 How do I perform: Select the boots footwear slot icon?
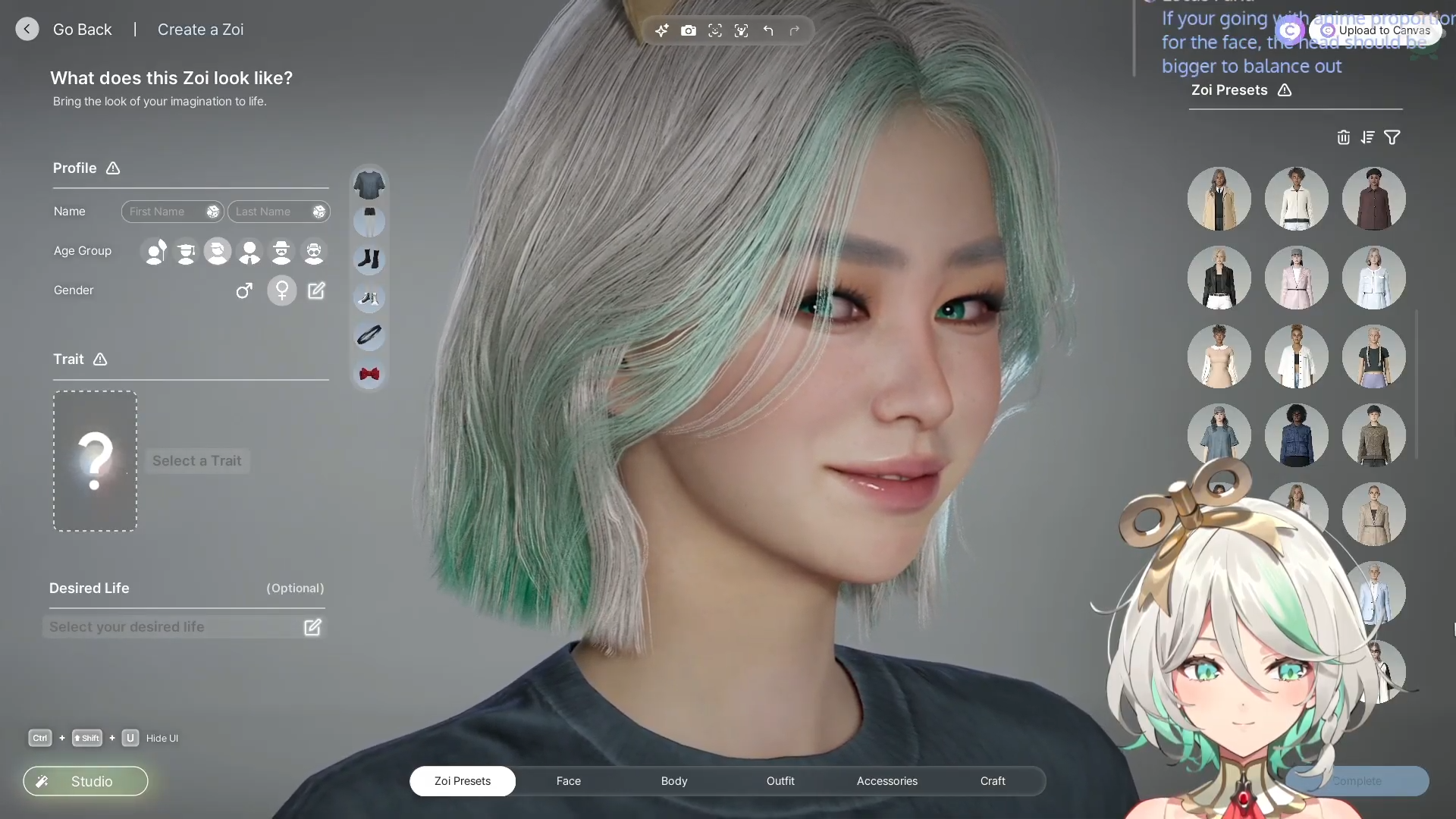click(369, 259)
